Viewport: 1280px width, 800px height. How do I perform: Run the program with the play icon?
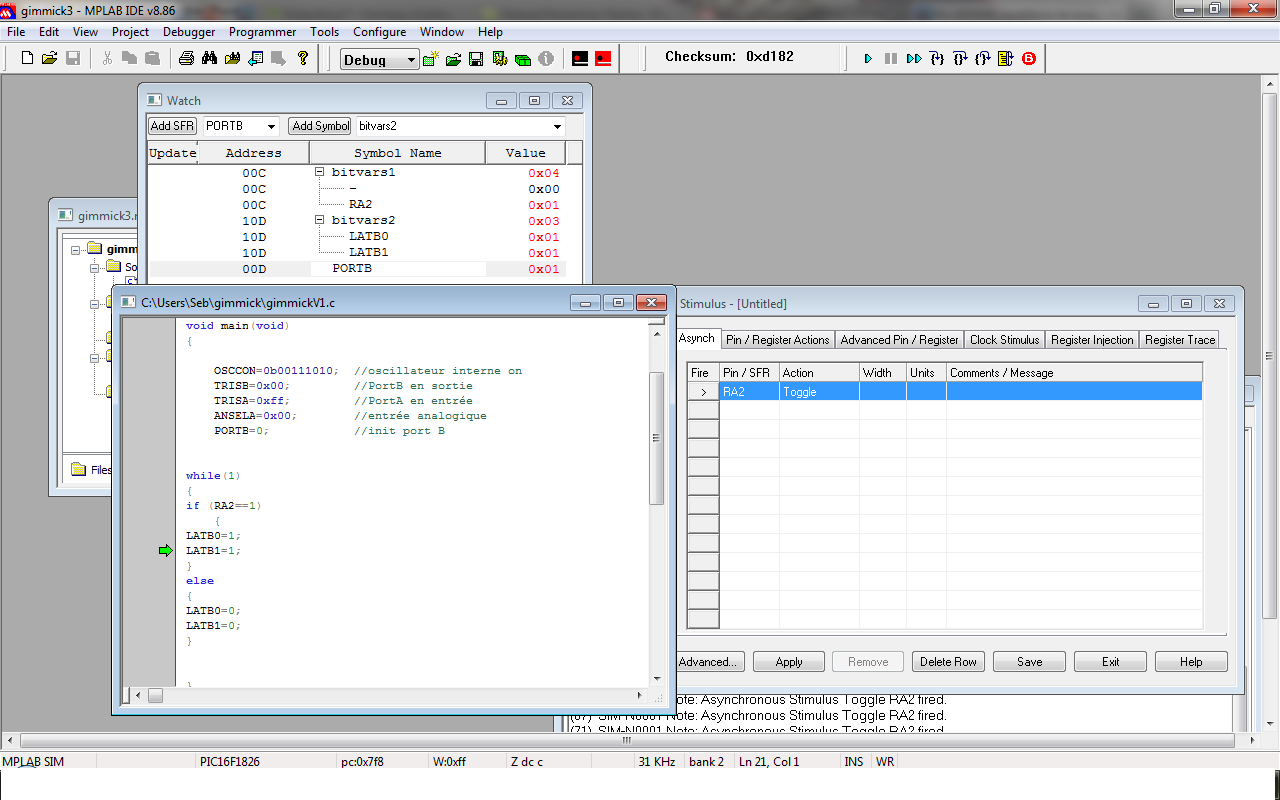click(x=868, y=59)
